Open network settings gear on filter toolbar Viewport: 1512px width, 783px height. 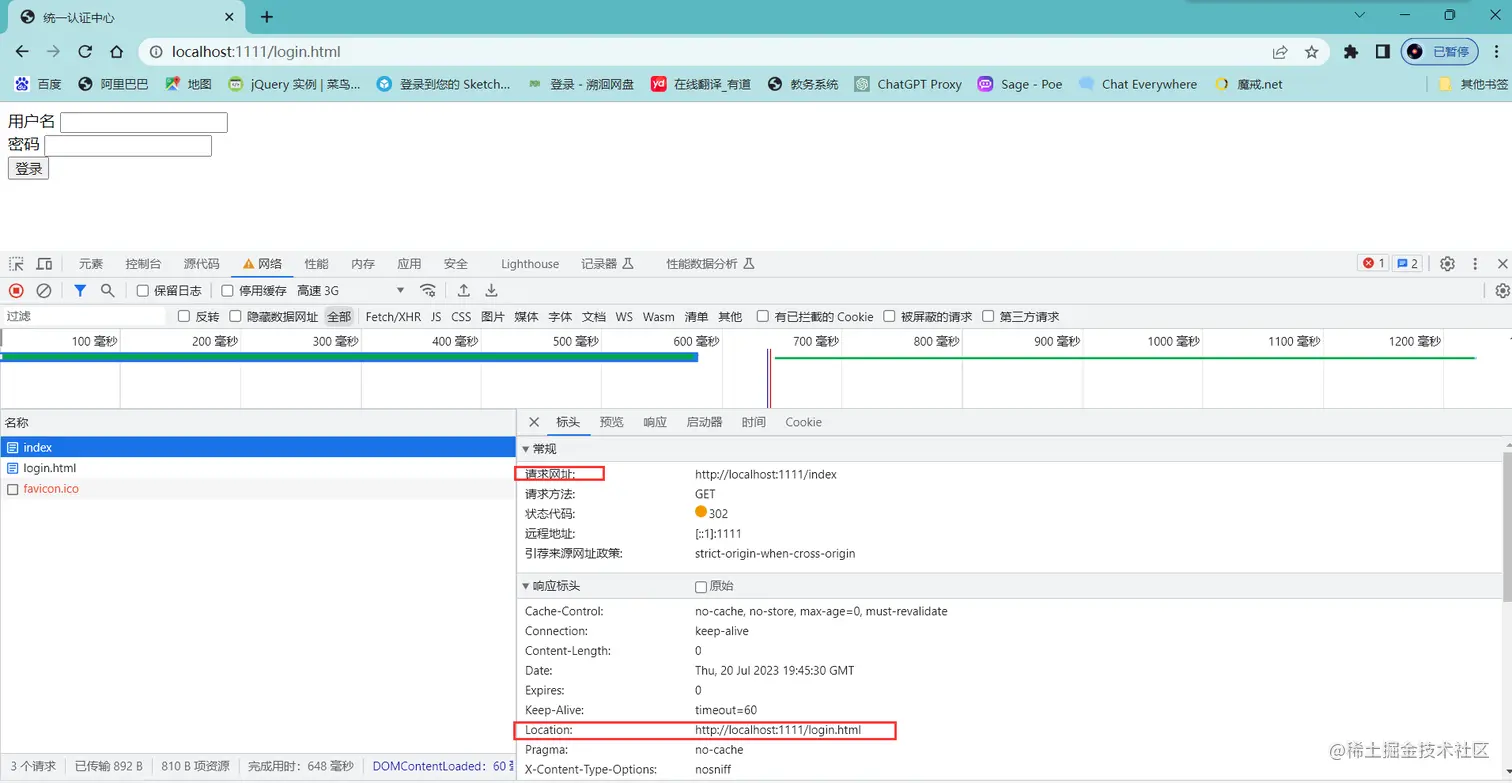(x=1502, y=291)
